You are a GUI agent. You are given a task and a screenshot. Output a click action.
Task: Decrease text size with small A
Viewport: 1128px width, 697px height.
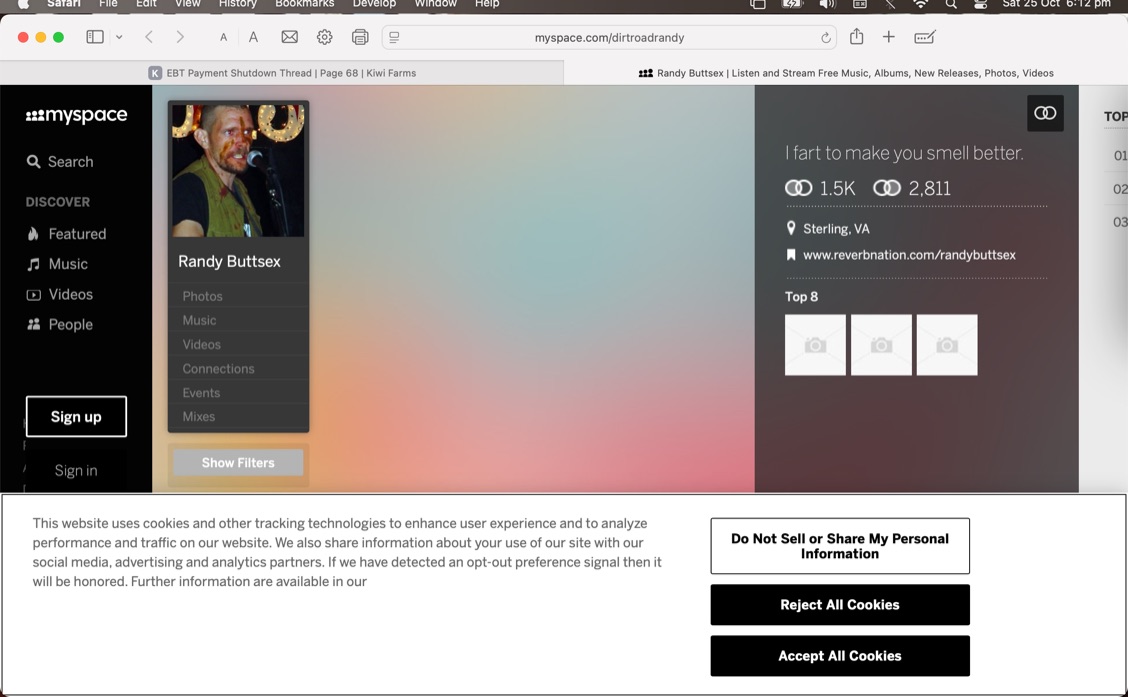(224, 37)
